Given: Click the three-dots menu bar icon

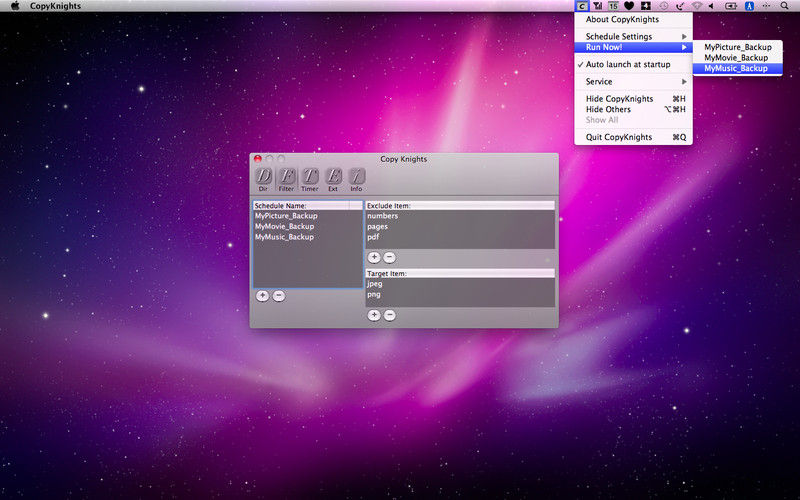Looking at the screenshot, I should pyautogui.click(x=766, y=6).
